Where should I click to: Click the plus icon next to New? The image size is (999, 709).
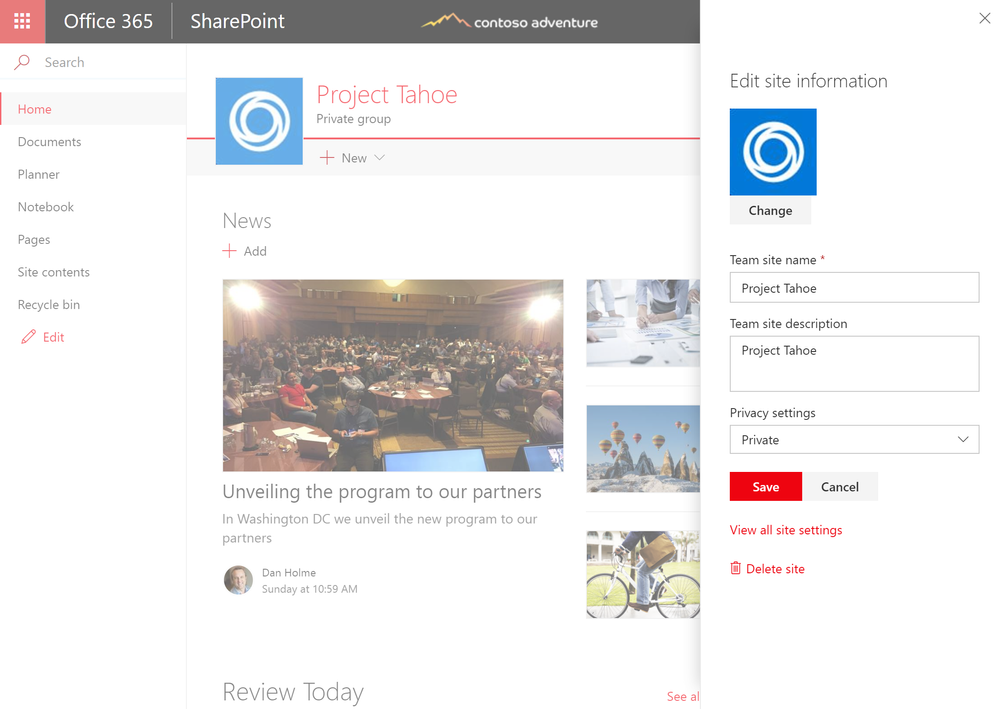pyautogui.click(x=327, y=158)
